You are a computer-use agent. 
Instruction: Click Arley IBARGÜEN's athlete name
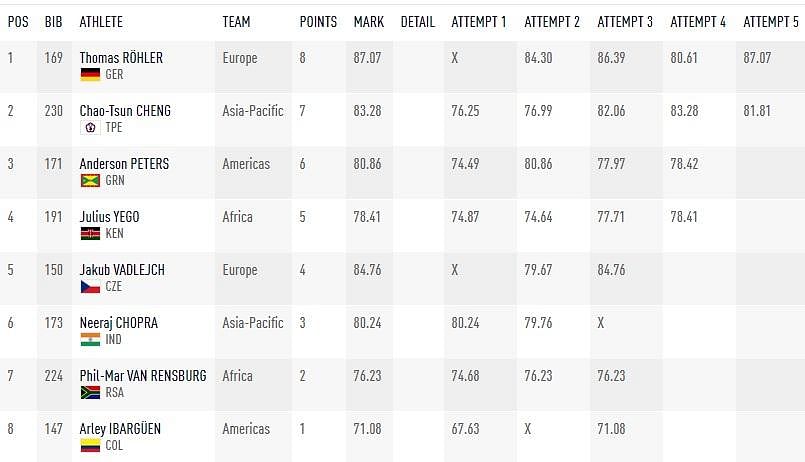120,429
